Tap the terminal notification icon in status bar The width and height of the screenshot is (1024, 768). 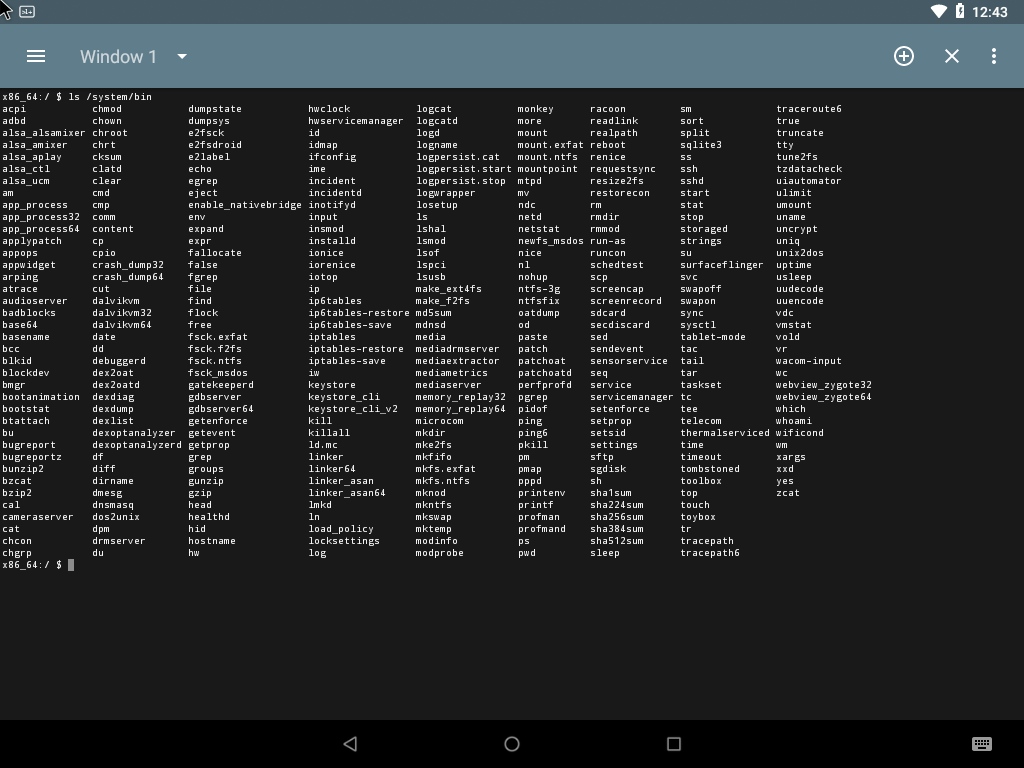point(27,11)
